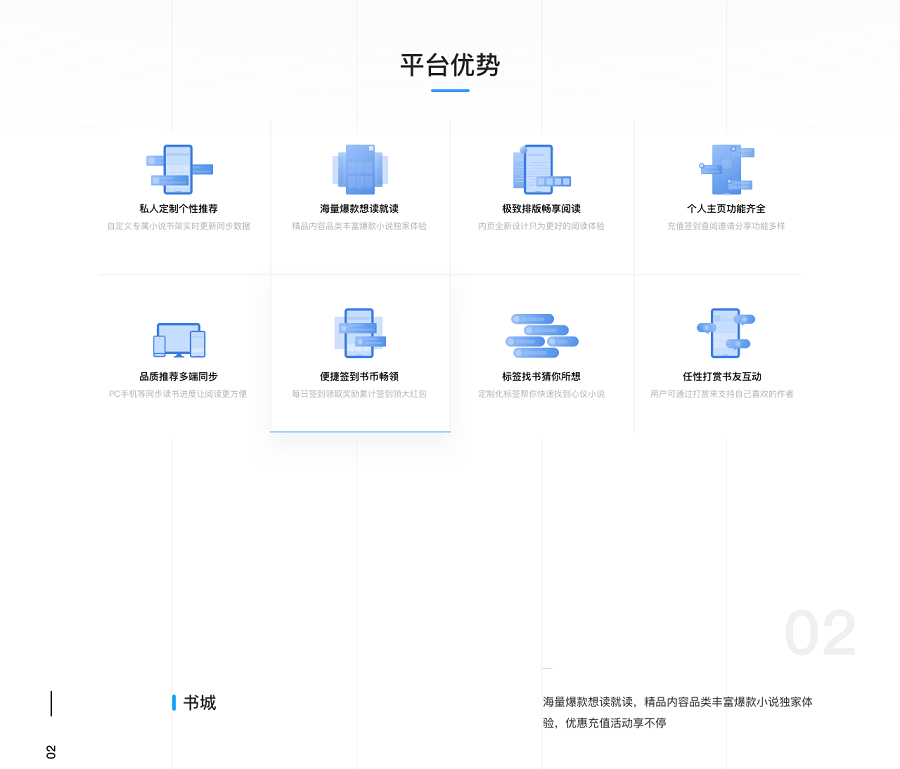Click the 平台优势 section heading
The height and width of the screenshot is (769, 900).
(450, 66)
